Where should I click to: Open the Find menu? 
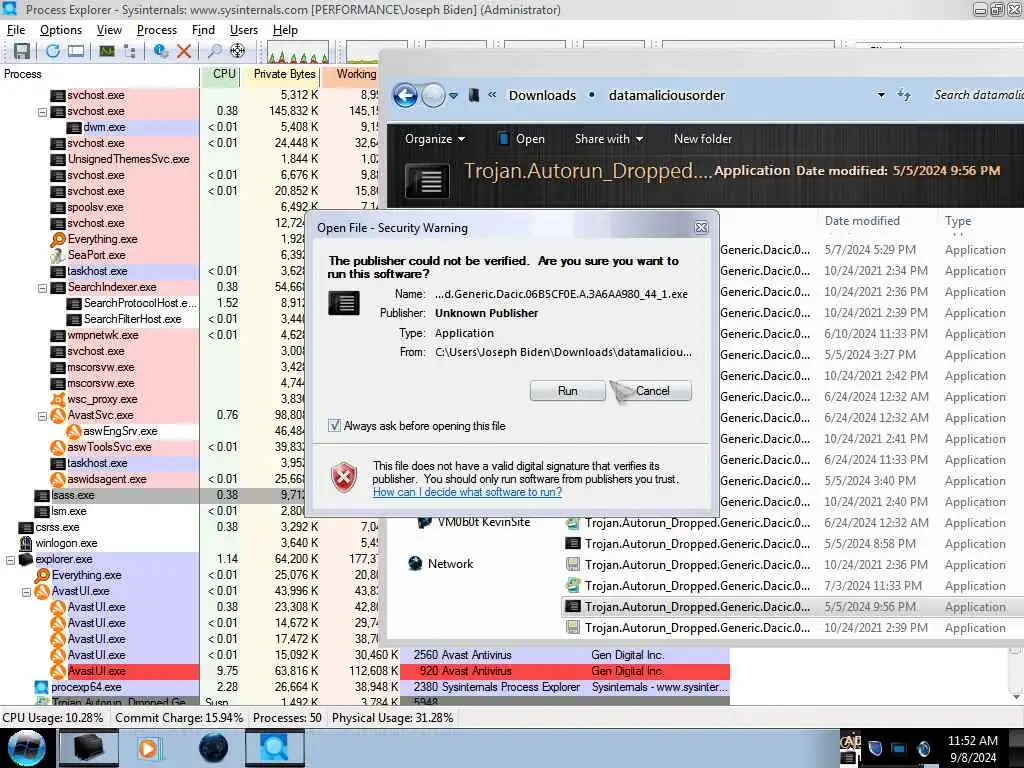tap(203, 30)
